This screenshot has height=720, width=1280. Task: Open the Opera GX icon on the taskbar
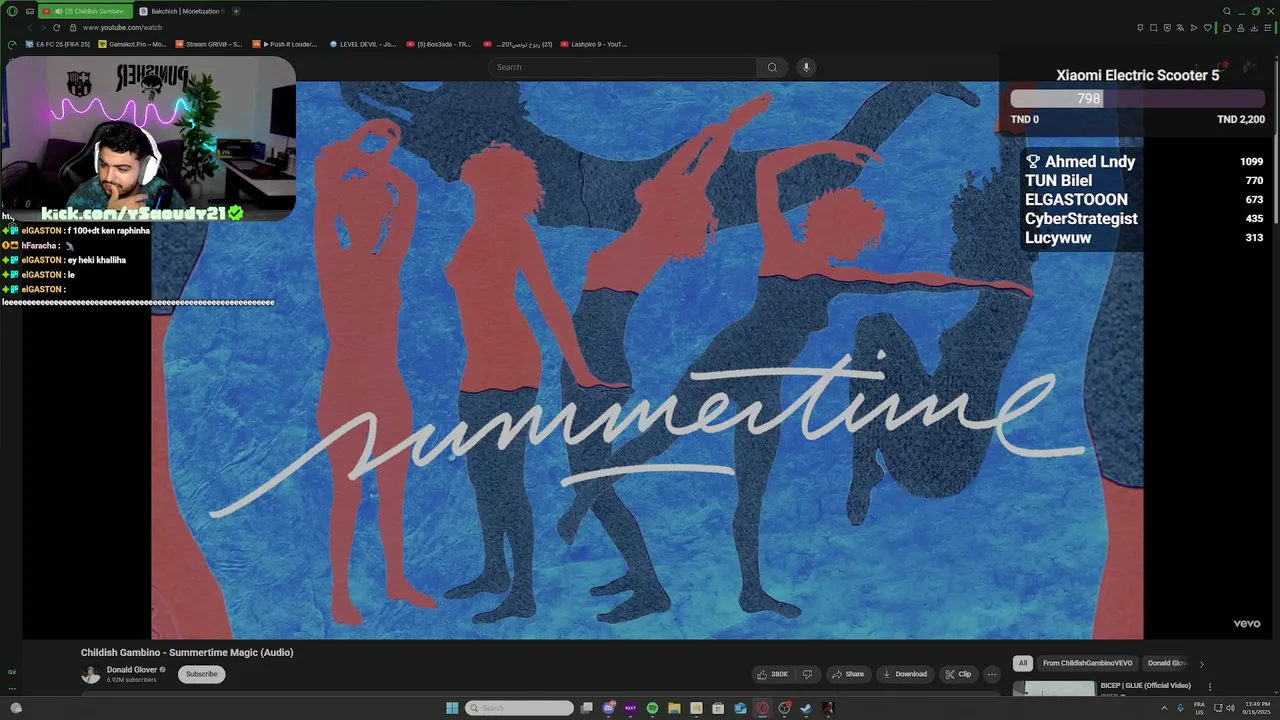[x=762, y=708]
